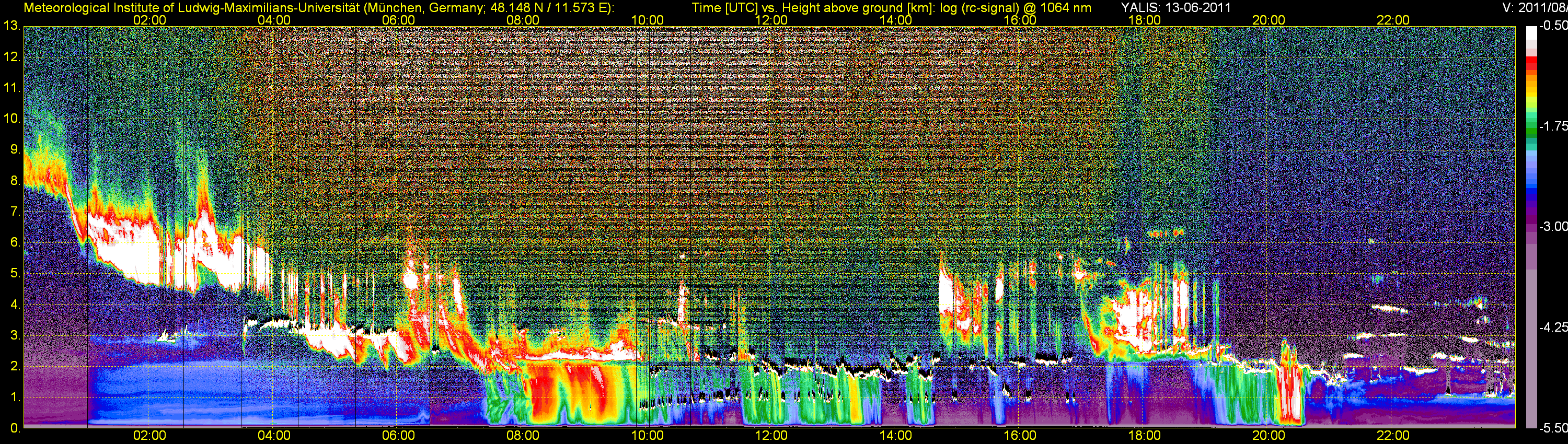Viewport: 1568px width, 444px height.
Task: Click the 'log (rc-signal) @ 1064 nm' text
Action: (1016, 8)
